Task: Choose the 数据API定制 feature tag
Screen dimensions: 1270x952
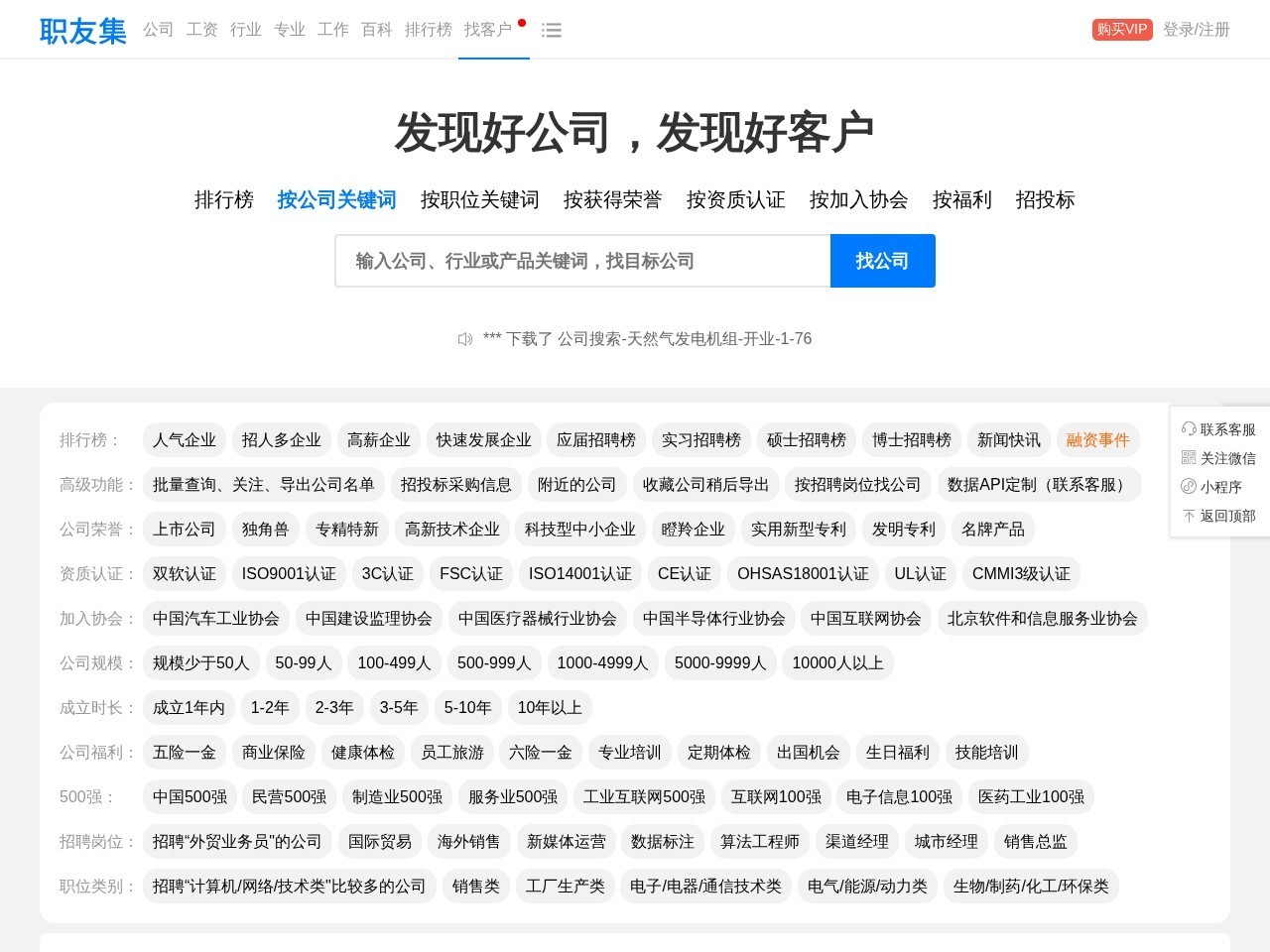Action: click(1039, 485)
